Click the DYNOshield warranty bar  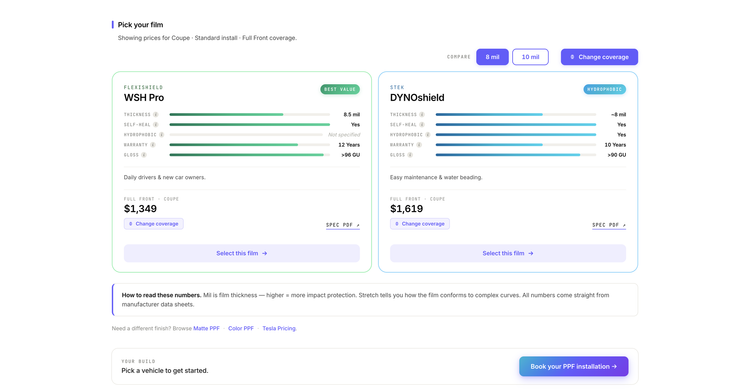(516, 145)
